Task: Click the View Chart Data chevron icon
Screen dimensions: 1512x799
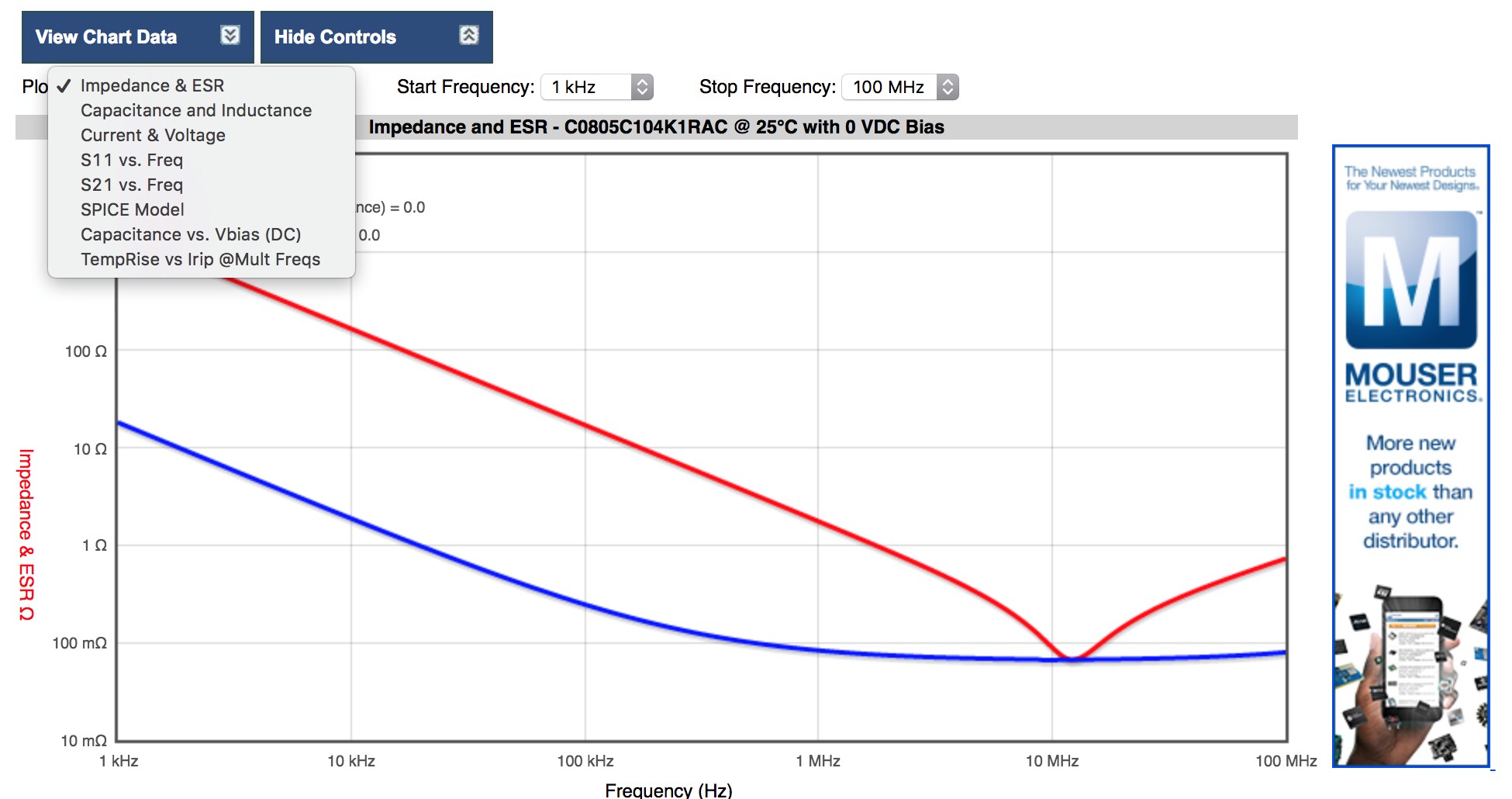Action: 230,36
